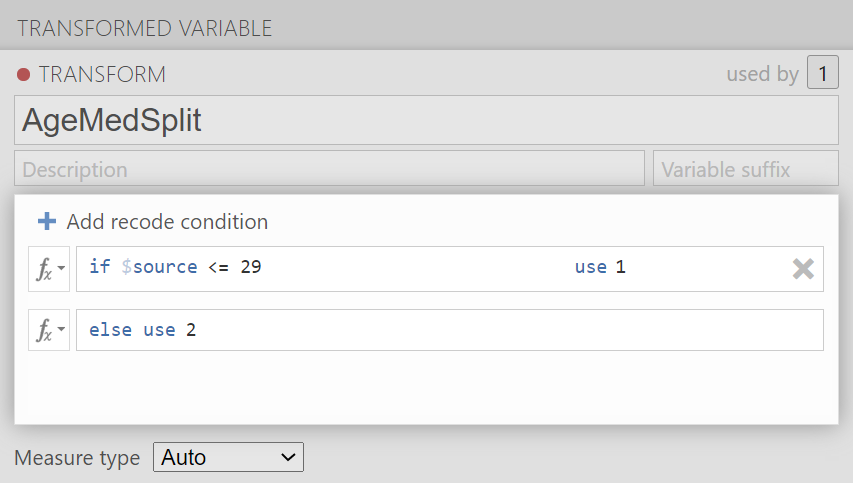Click the $source token in the condition
This screenshot has width=853, height=483.
[160, 268]
